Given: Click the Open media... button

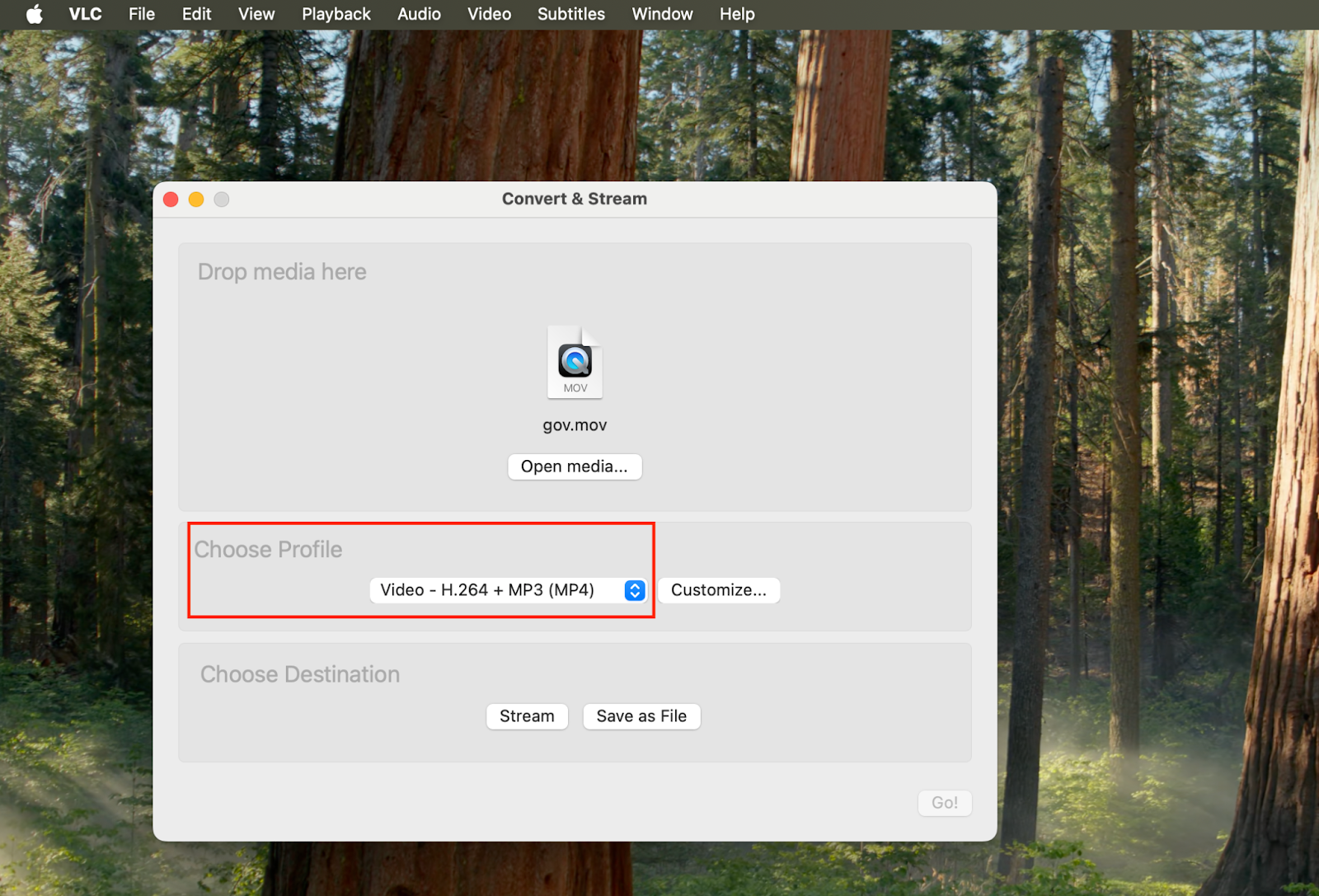Looking at the screenshot, I should click(575, 467).
